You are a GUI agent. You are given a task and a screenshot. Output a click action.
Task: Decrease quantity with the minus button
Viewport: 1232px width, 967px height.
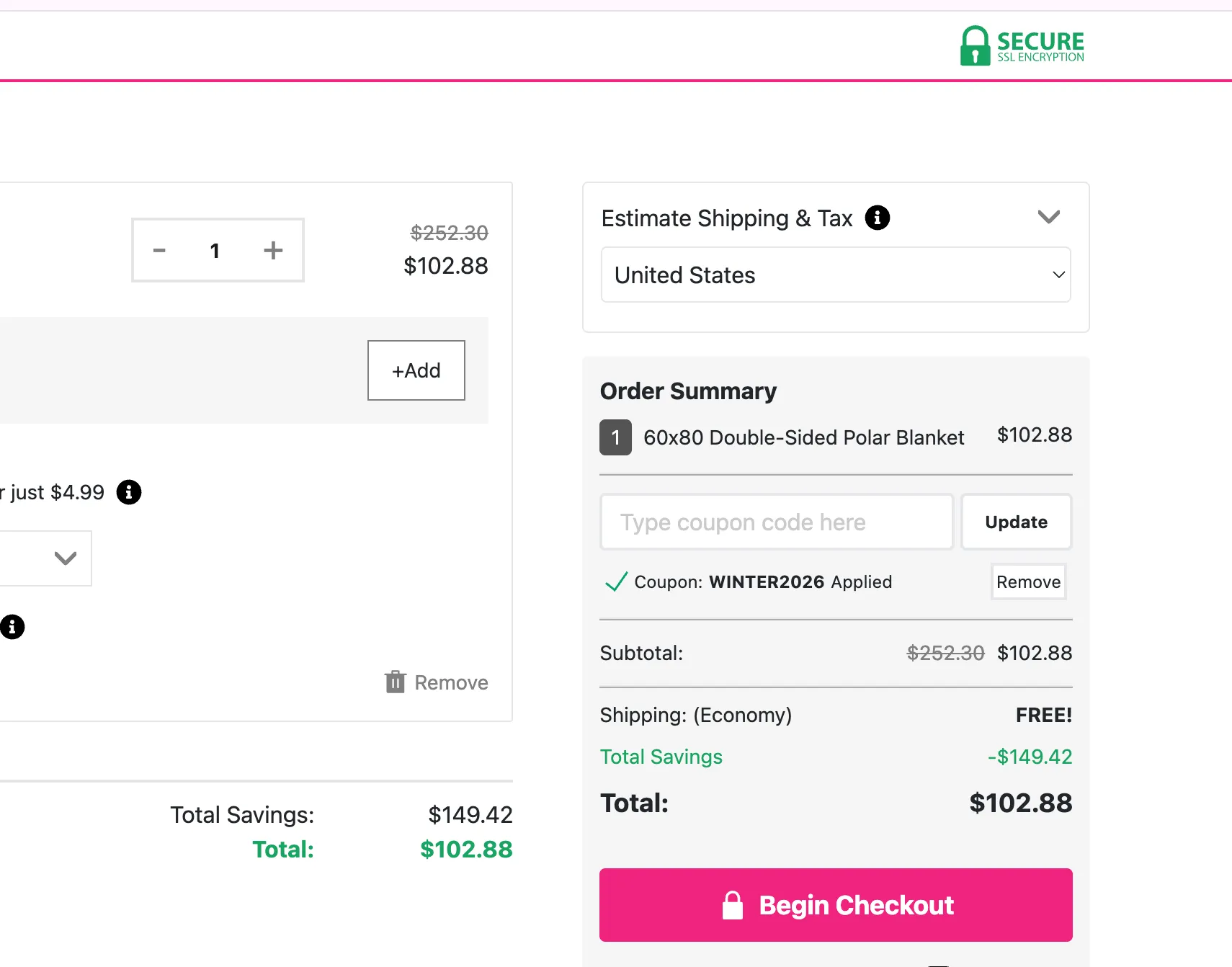click(x=159, y=251)
